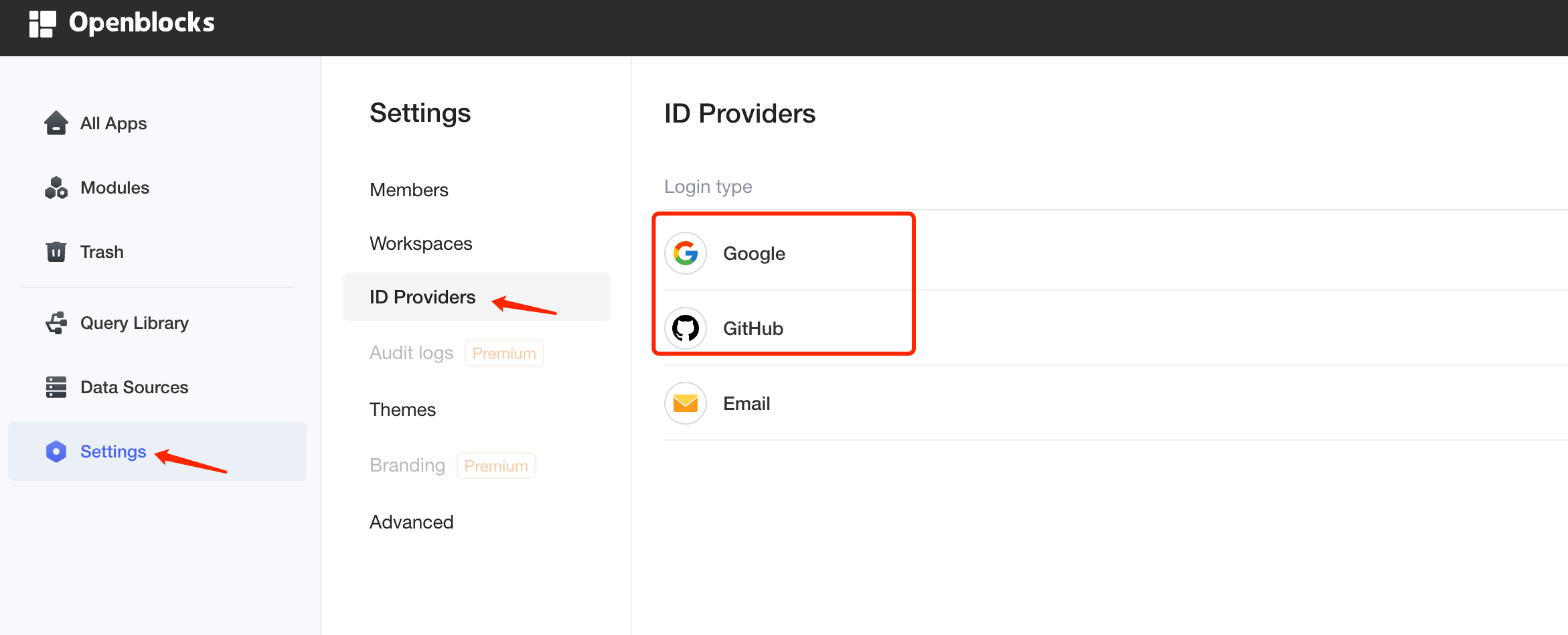The image size is (1568, 635).
Task: Switch to the Workspaces settings
Action: tap(420, 243)
